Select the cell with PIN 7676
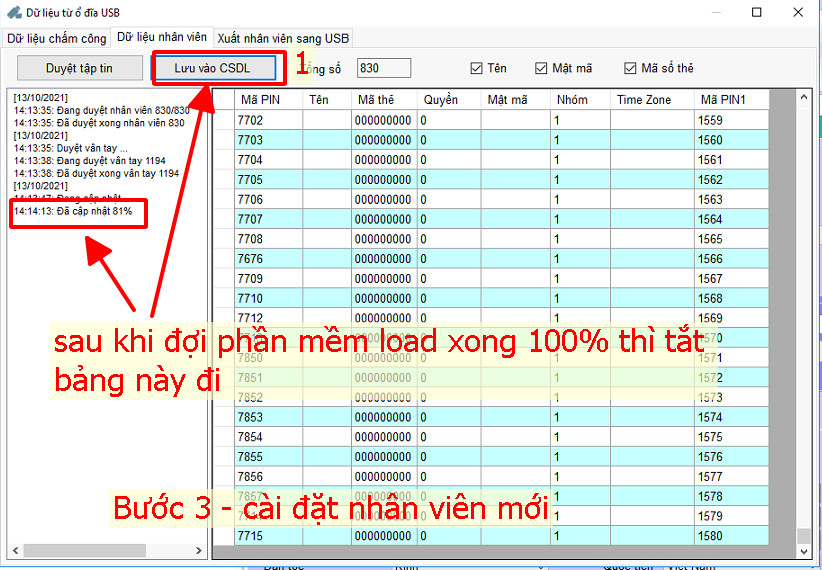This screenshot has height=570, width=822. [x=268, y=259]
